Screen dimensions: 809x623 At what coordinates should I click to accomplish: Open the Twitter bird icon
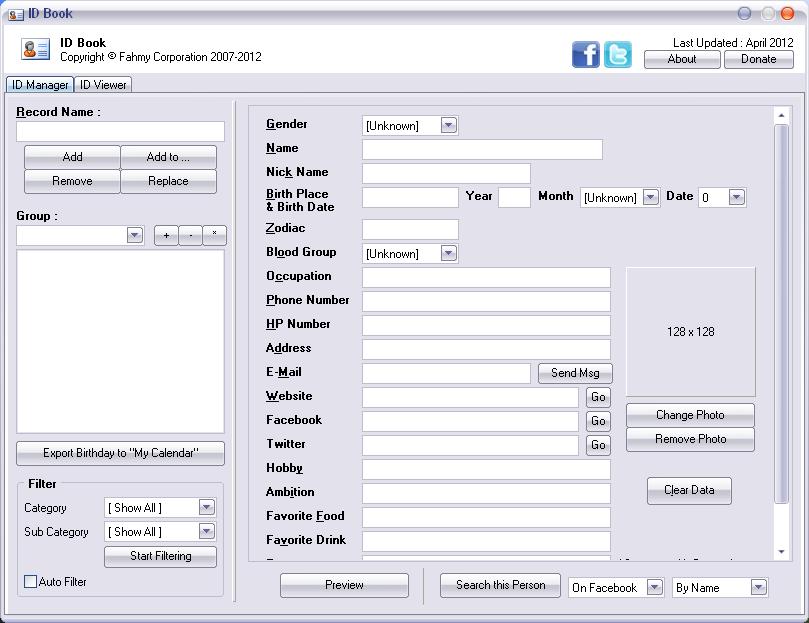[x=618, y=54]
